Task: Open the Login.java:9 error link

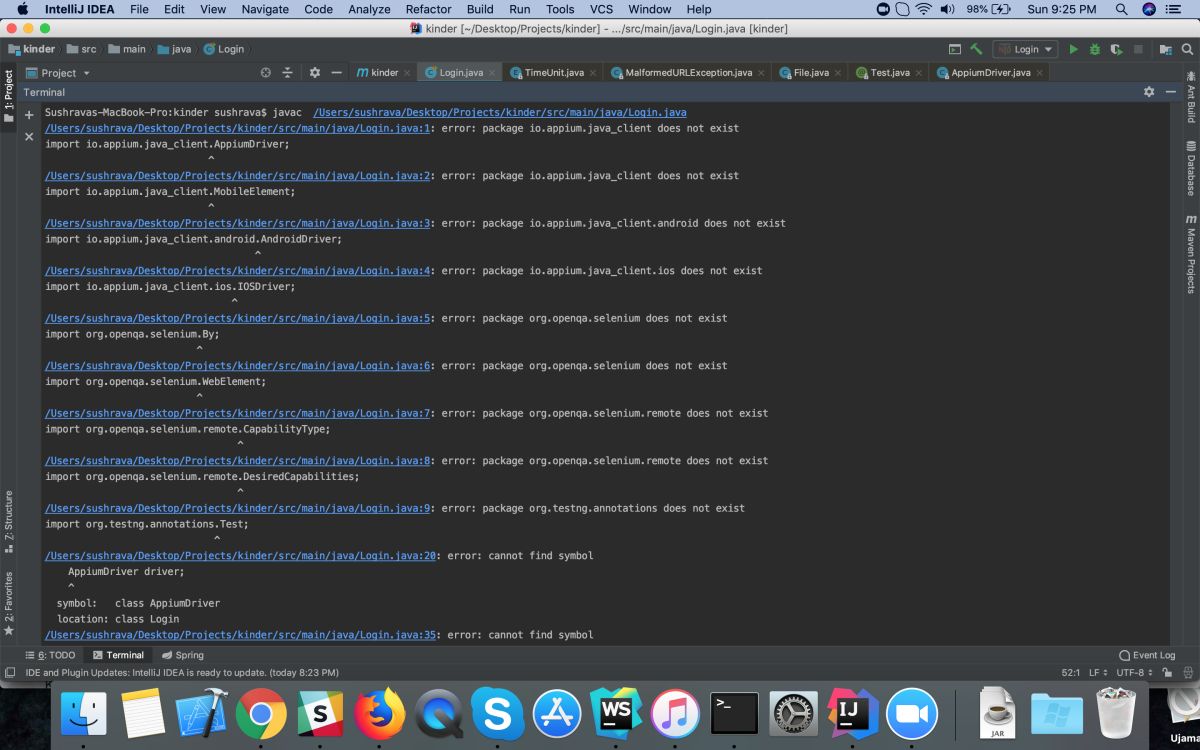Action: pos(238,508)
